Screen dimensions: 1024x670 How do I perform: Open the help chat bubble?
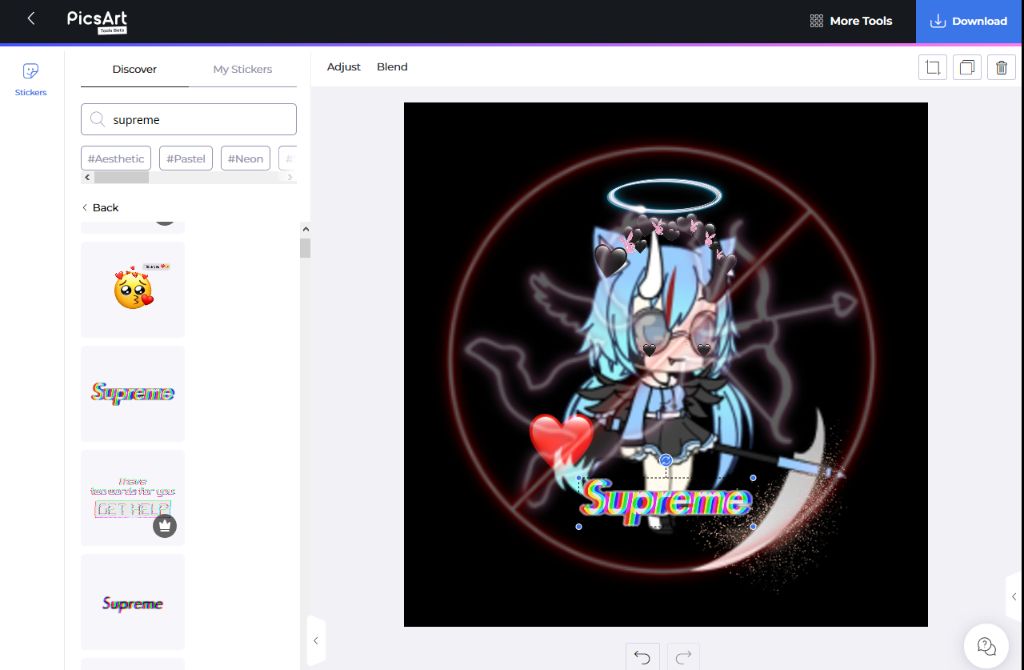[x=986, y=646]
